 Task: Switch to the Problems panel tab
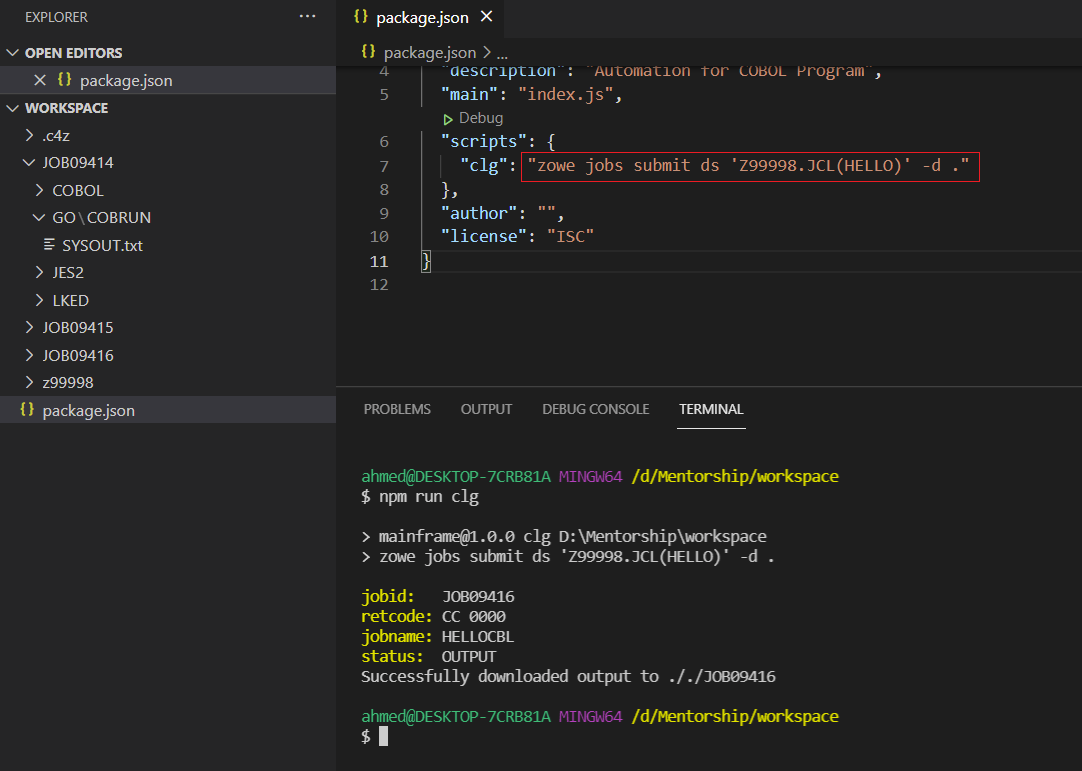coord(397,409)
